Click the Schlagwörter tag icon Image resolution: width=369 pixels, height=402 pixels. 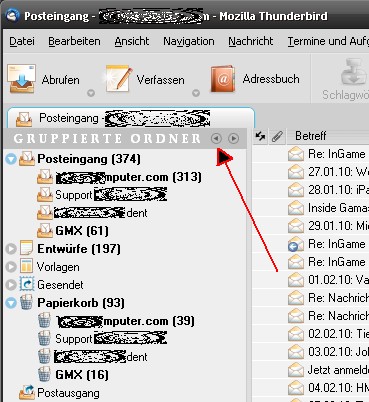[354, 72]
